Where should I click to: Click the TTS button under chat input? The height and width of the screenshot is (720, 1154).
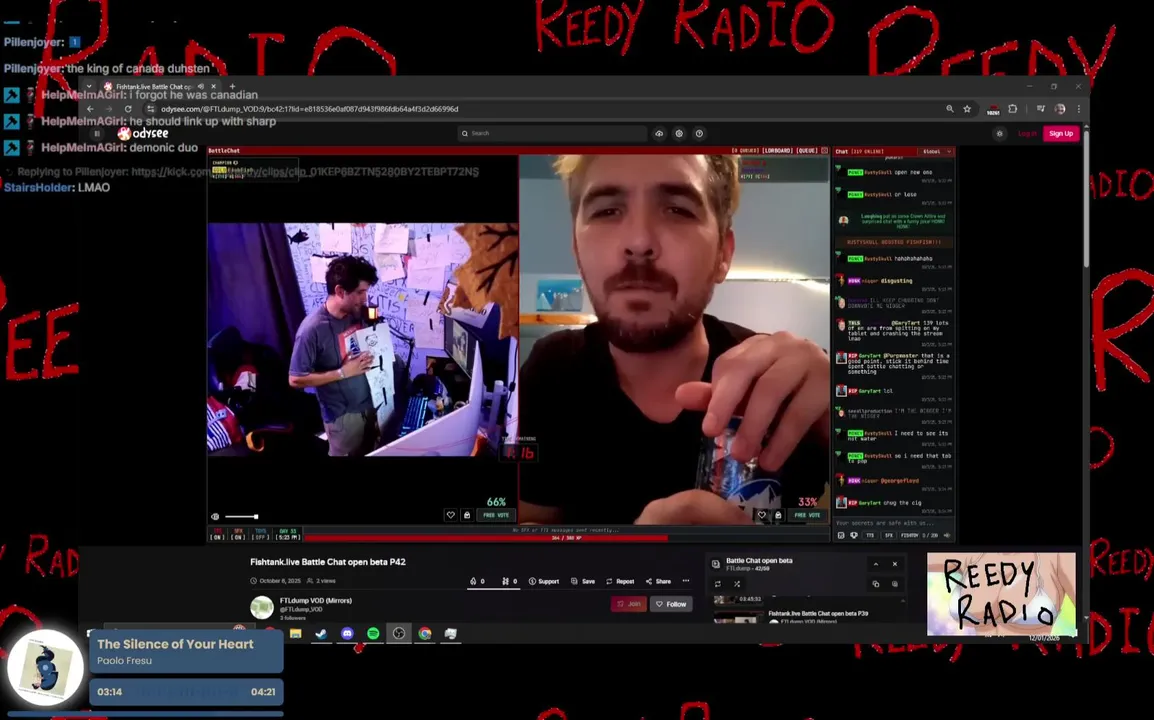870,535
